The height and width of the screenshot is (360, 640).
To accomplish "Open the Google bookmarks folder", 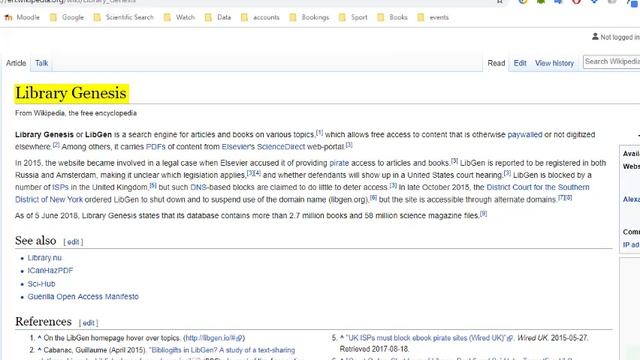I will [67, 18].
